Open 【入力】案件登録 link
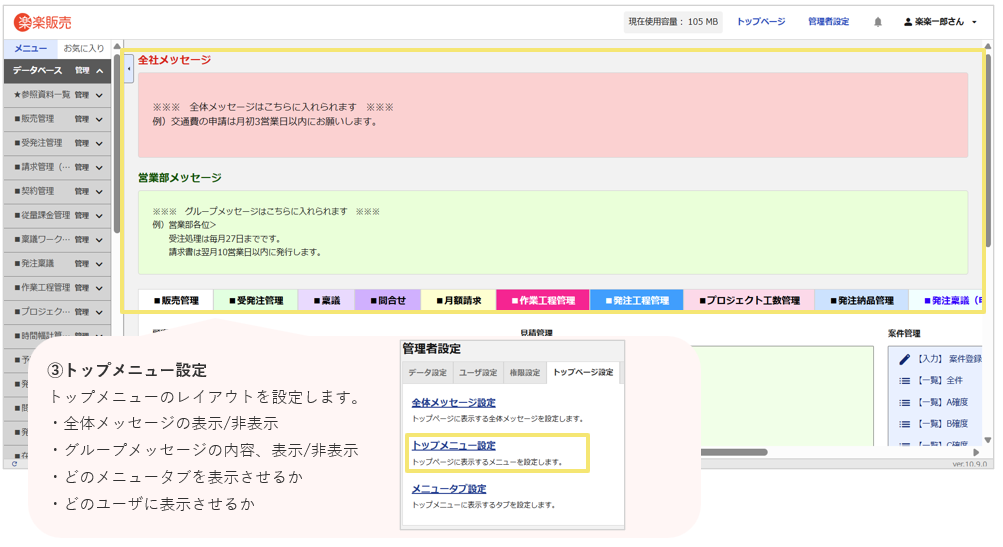 coord(950,360)
